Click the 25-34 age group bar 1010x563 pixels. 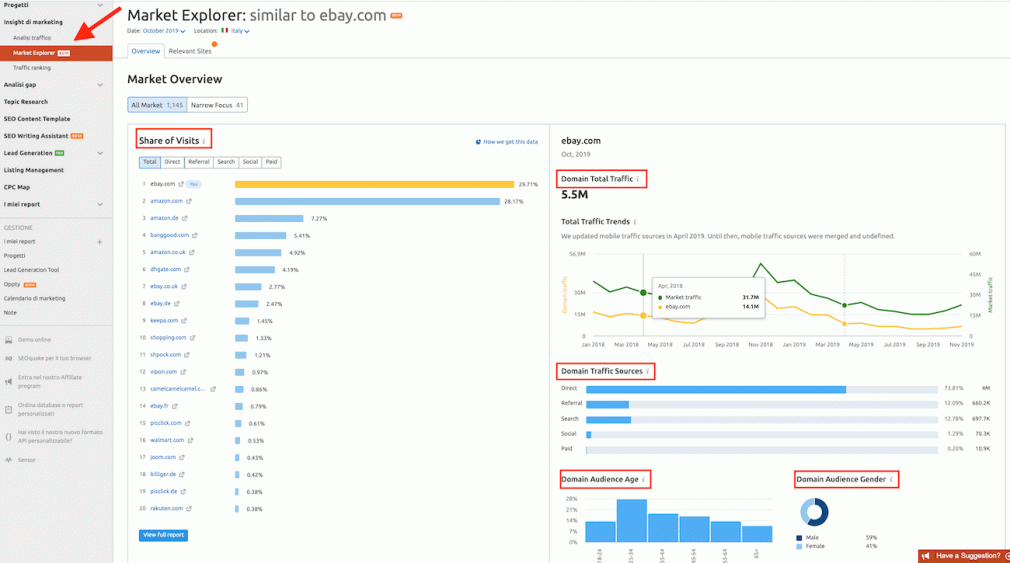coord(631,520)
